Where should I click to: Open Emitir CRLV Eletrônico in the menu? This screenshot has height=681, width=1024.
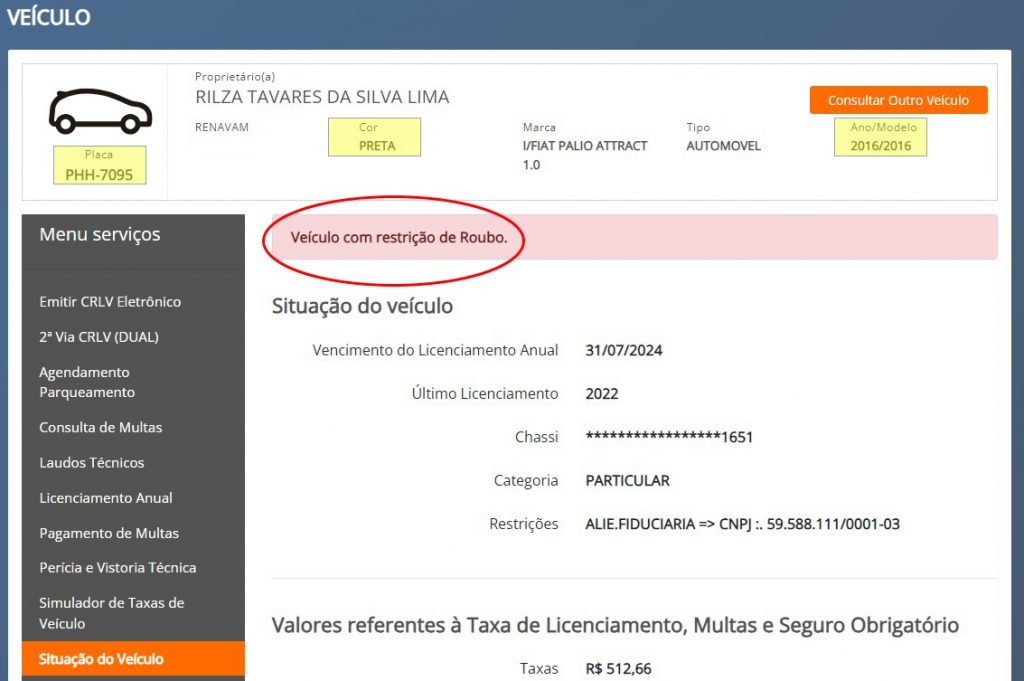pos(110,302)
